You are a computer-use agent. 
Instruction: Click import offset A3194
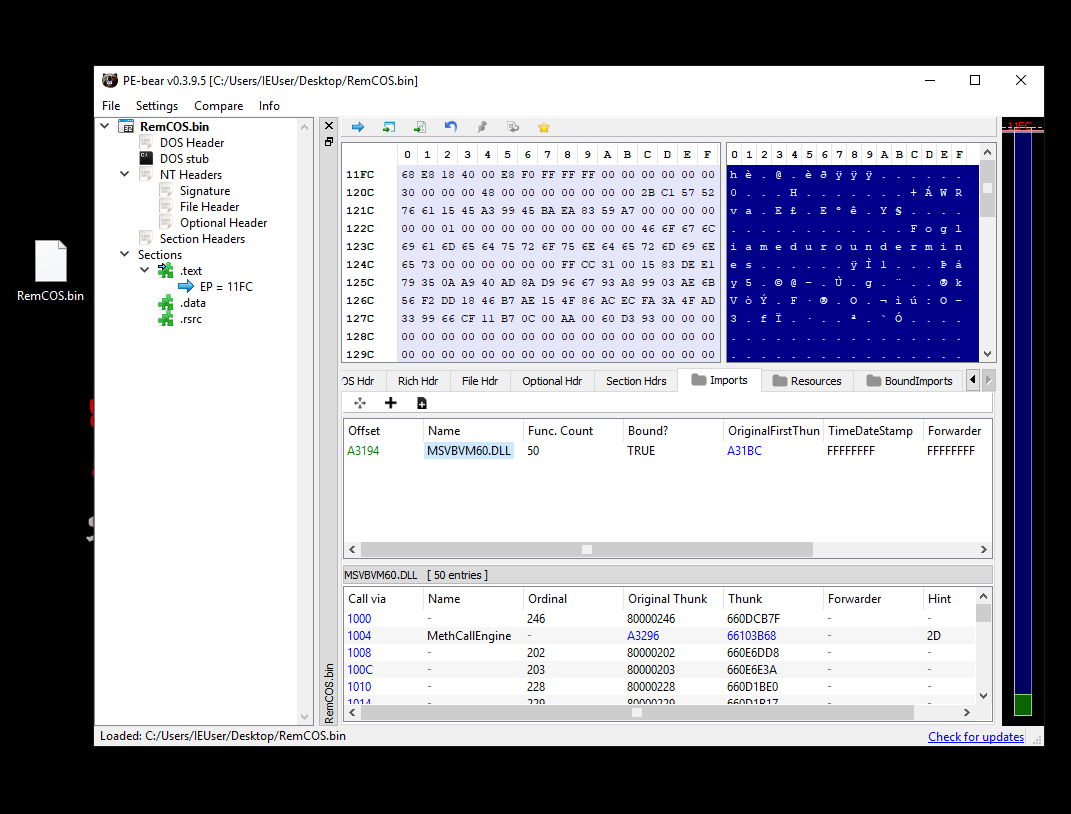(363, 451)
